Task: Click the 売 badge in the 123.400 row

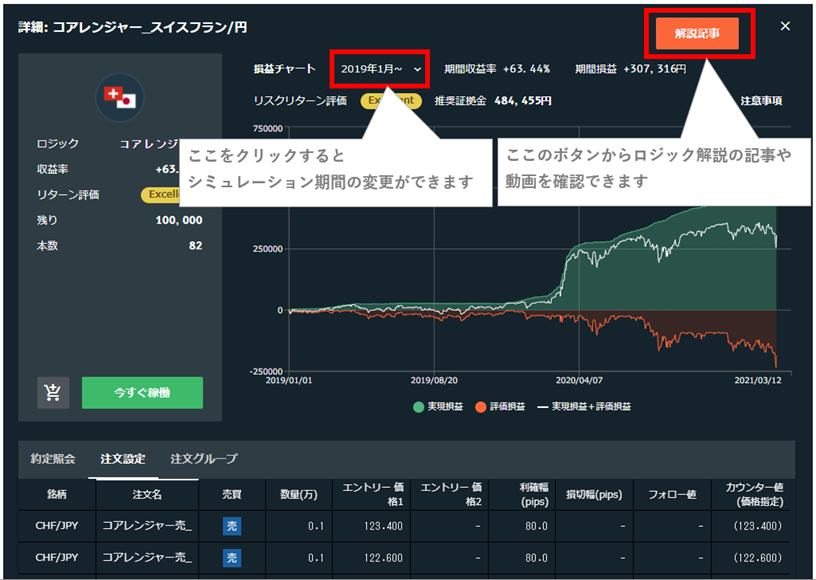Action: point(232,526)
